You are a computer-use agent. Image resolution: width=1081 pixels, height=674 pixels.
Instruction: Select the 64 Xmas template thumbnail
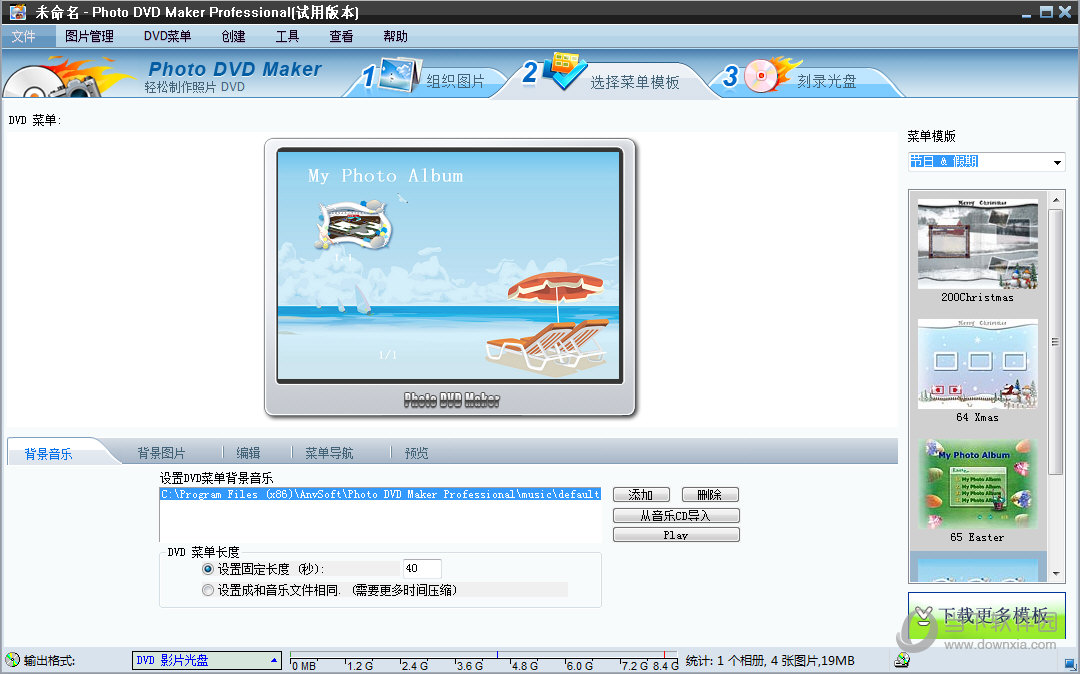(978, 364)
